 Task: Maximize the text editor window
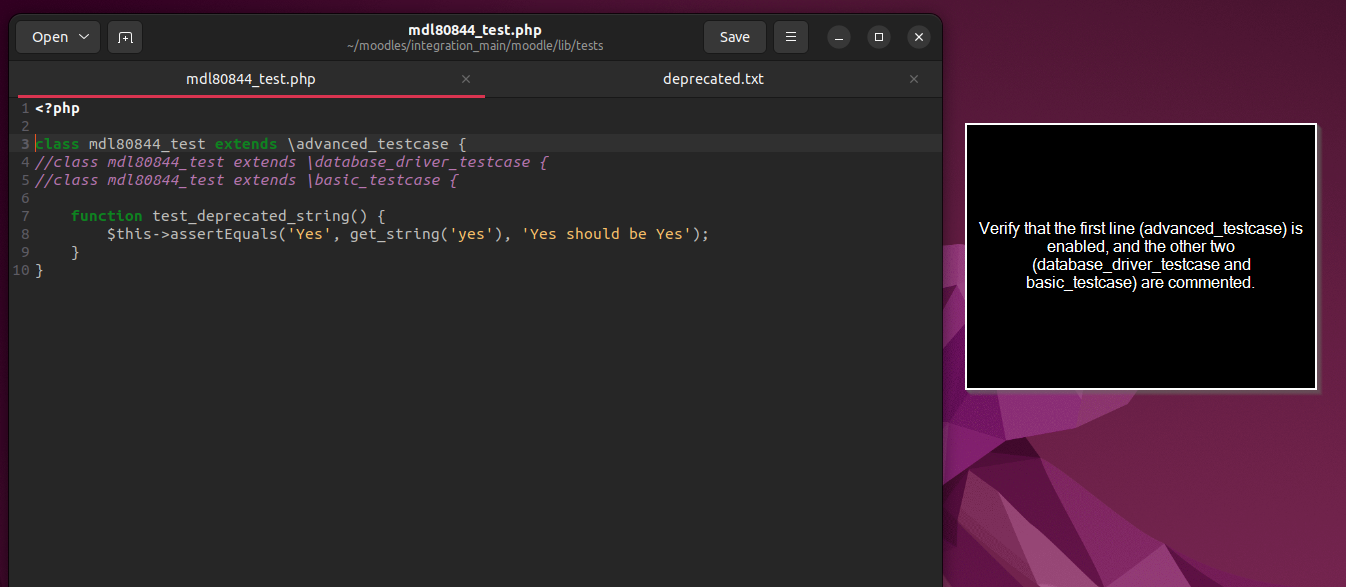(x=879, y=37)
